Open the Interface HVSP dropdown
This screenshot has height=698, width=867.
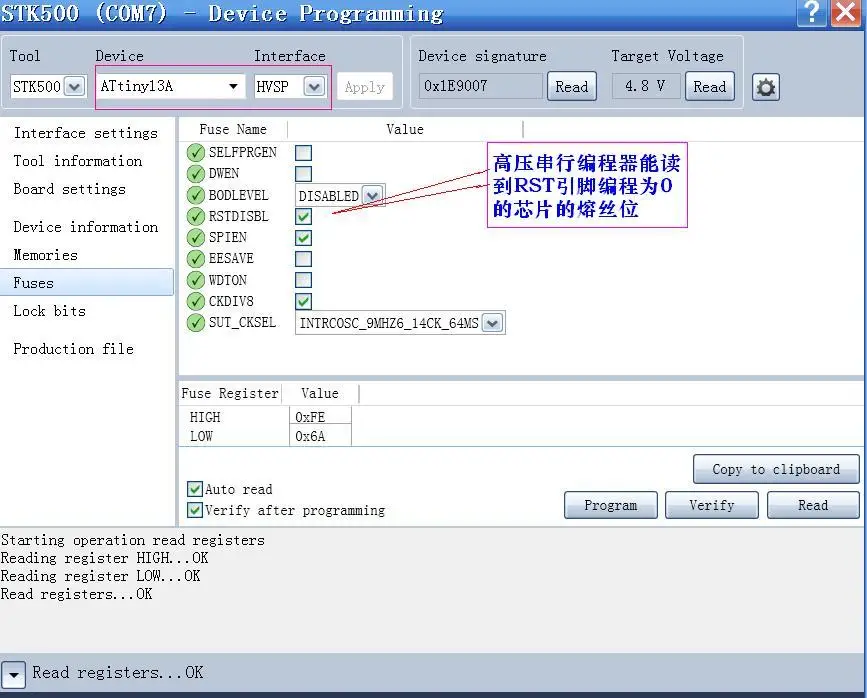pyautogui.click(x=289, y=86)
